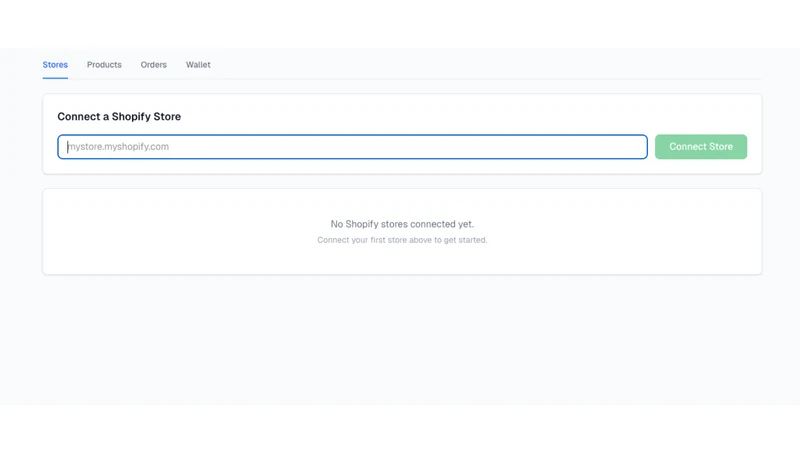Click the Connect Store button

(701, 147)
